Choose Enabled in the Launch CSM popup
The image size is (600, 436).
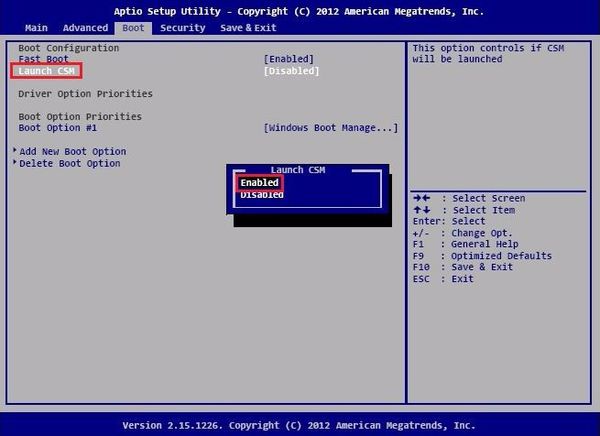click(259, 183)
